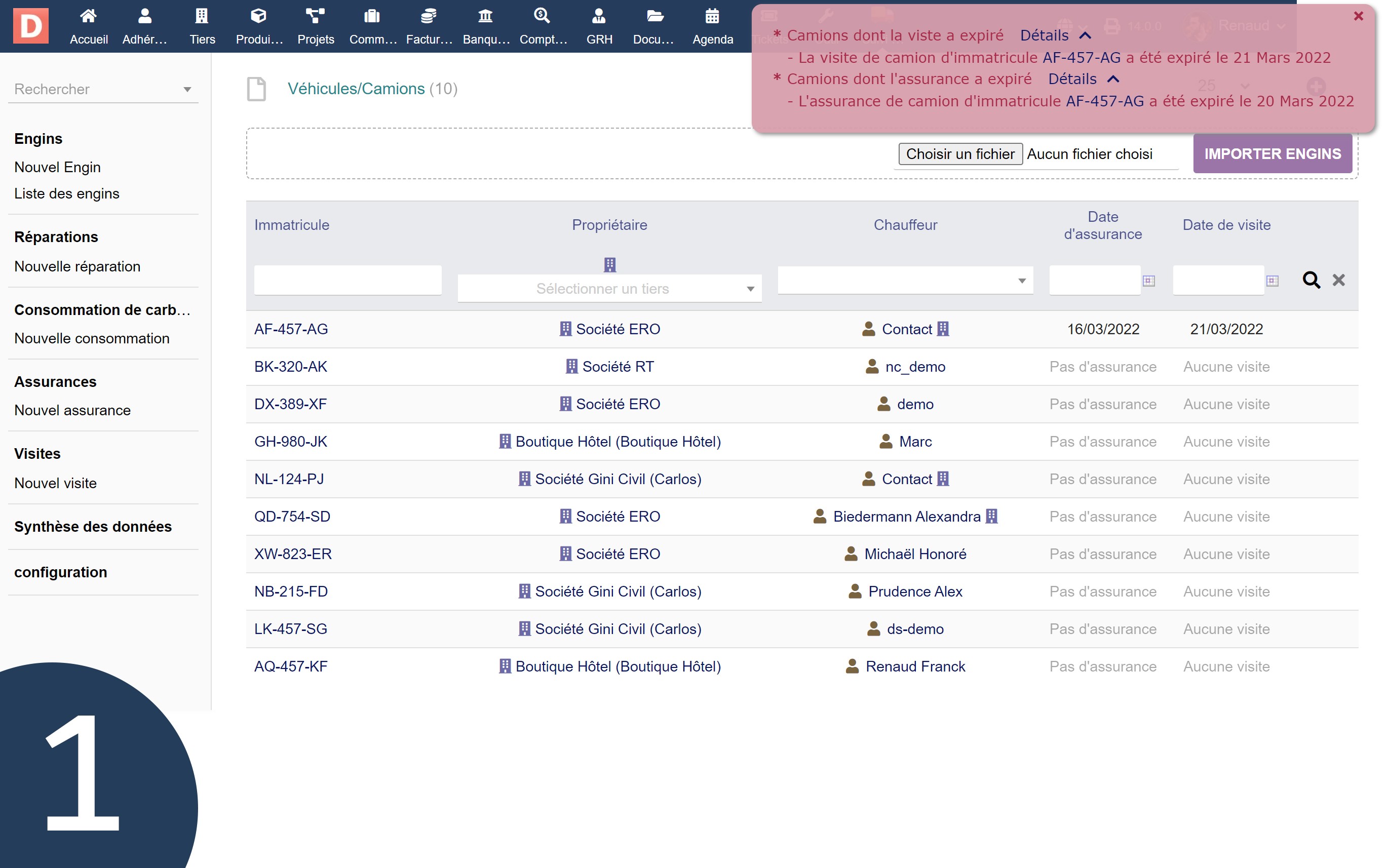Screen dimensions: 1389x868
Task: Open vehicle AF-457-AG link
Action: pos(291,329)
